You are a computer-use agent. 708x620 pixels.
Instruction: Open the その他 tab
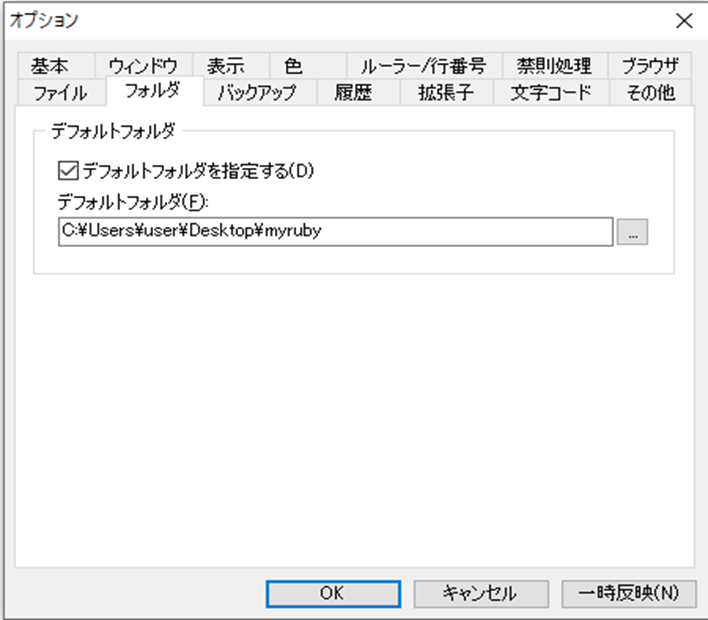coord(650,93)
